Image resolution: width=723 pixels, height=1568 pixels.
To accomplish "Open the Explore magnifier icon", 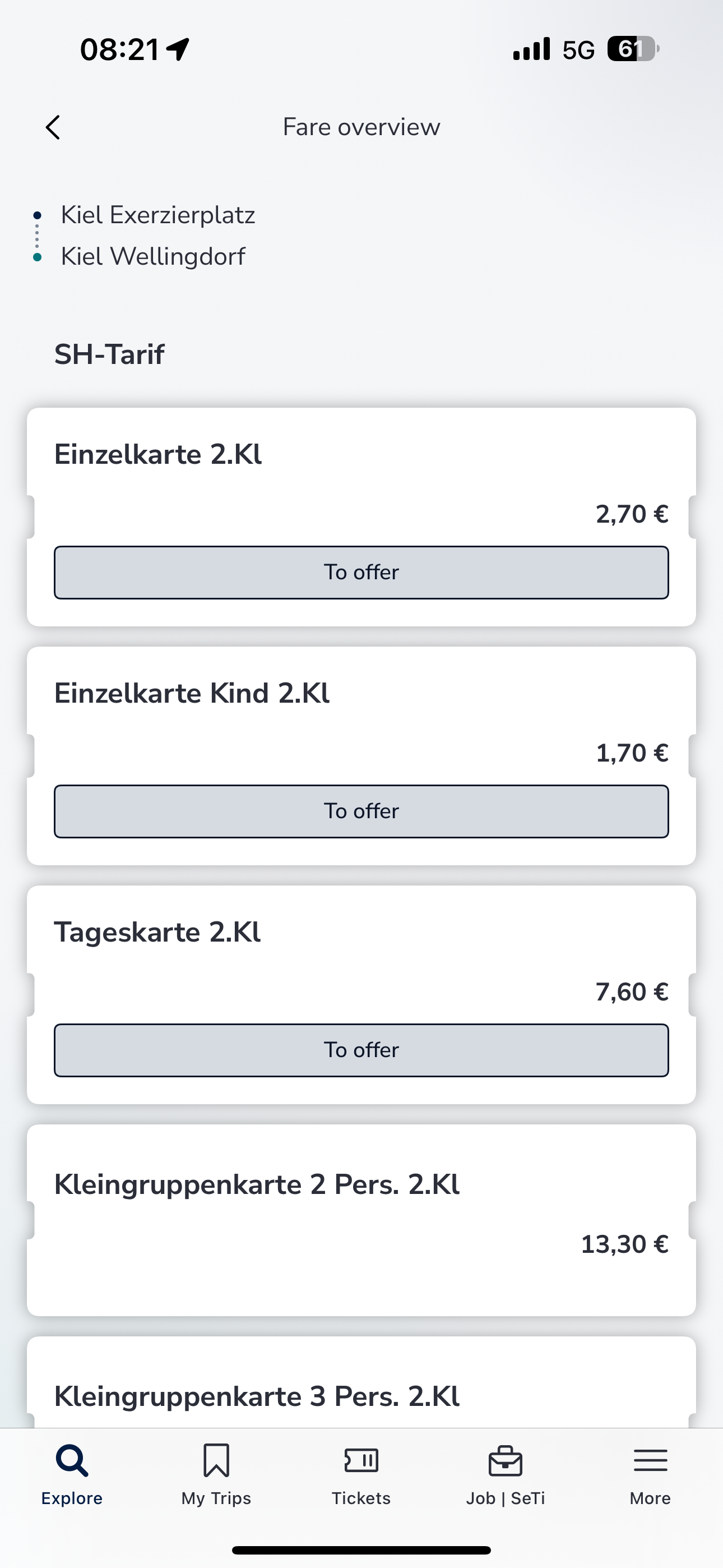I will (x=72, y=1460).
